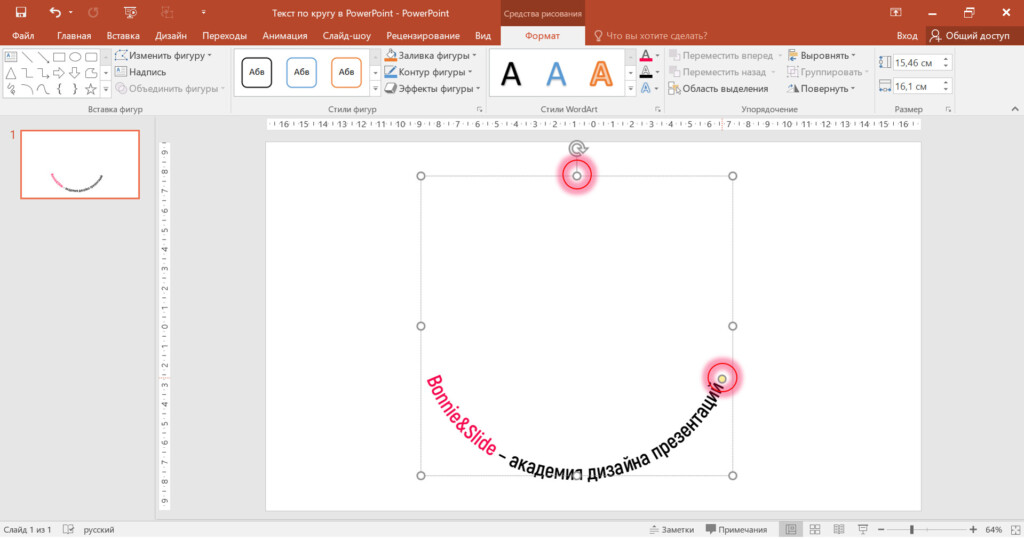
Task: Select the five-point star shape
Action: click(91, 90)
